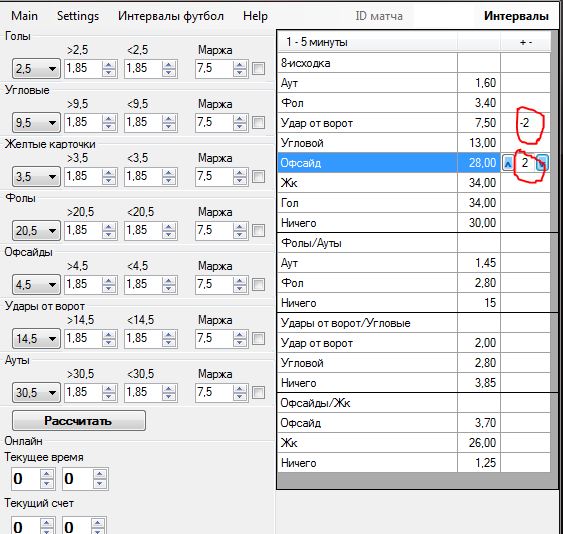563x534 pixels.
Task: Adjust the Фолы >20,5 odds spinner
Action: point(109,230)
